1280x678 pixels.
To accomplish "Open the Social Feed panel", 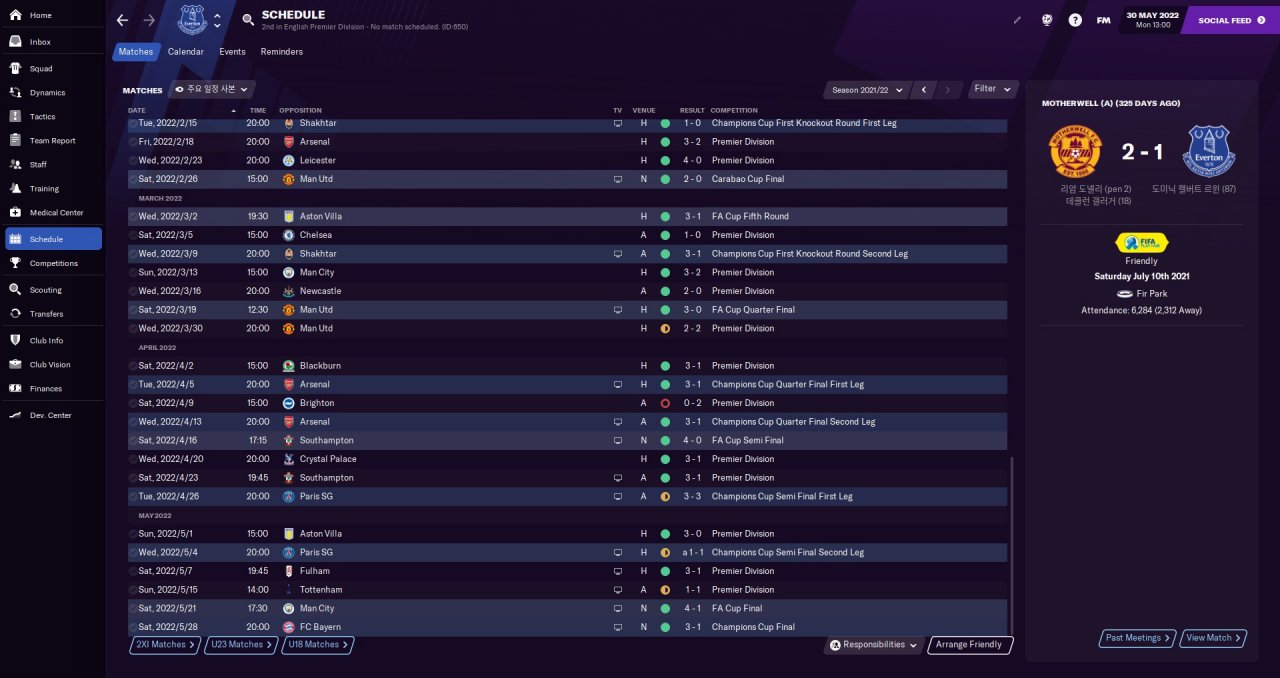I will pyautogui.click(x=1230, y=20).
